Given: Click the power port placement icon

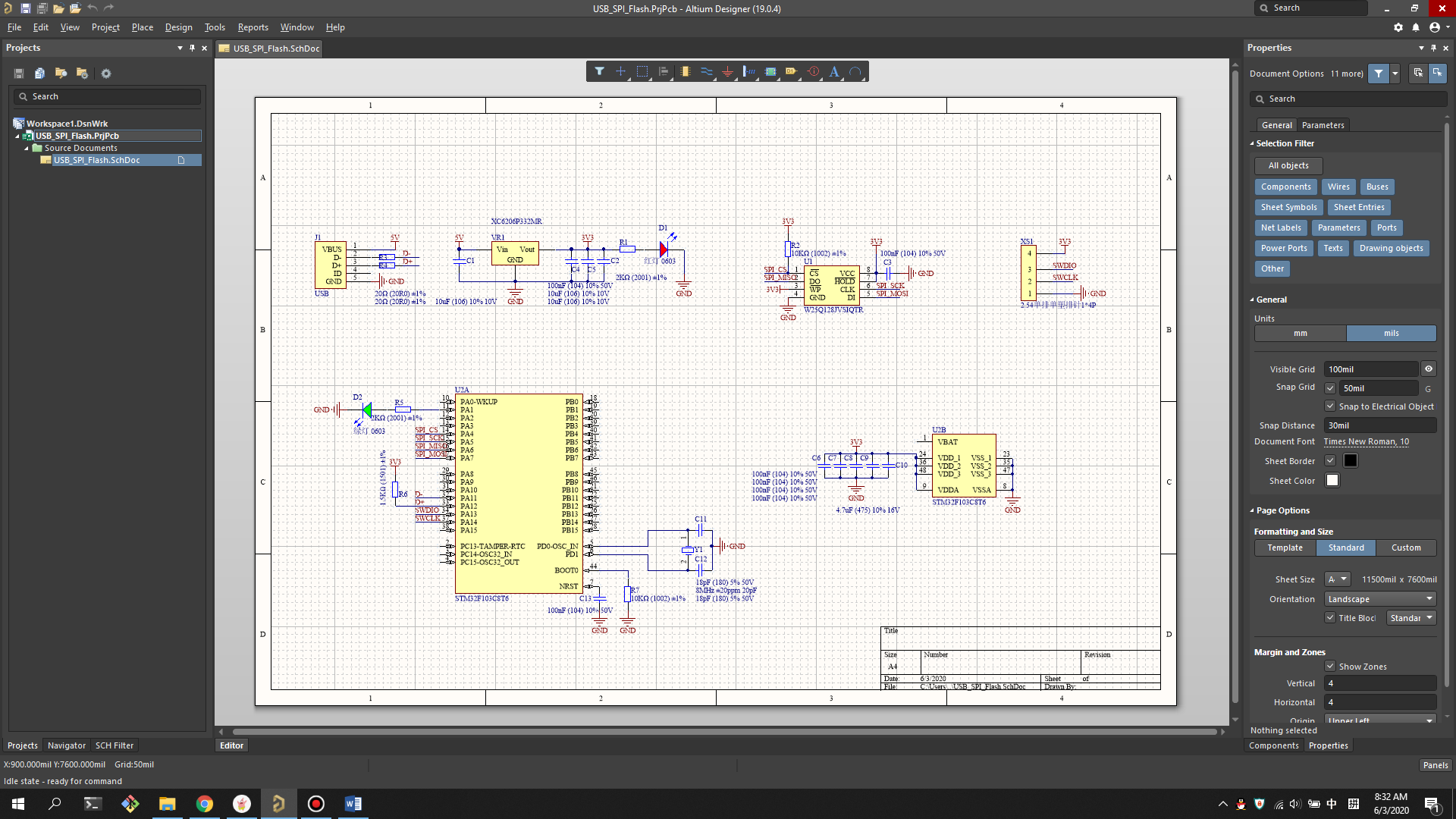Looking at the screenshot, I should tap(727, 71).
